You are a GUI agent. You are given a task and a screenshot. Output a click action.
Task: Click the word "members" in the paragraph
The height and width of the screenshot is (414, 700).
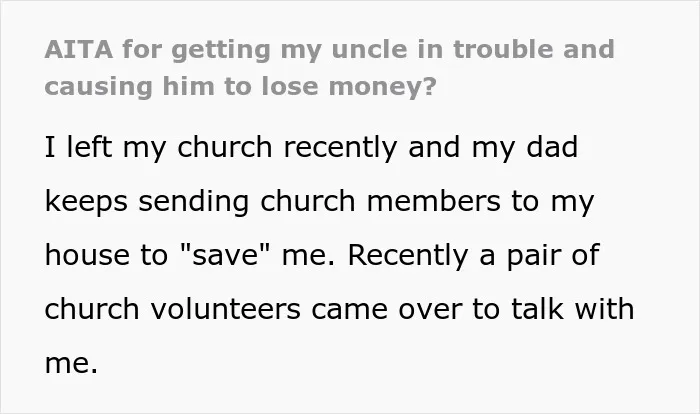coord(433,201)
